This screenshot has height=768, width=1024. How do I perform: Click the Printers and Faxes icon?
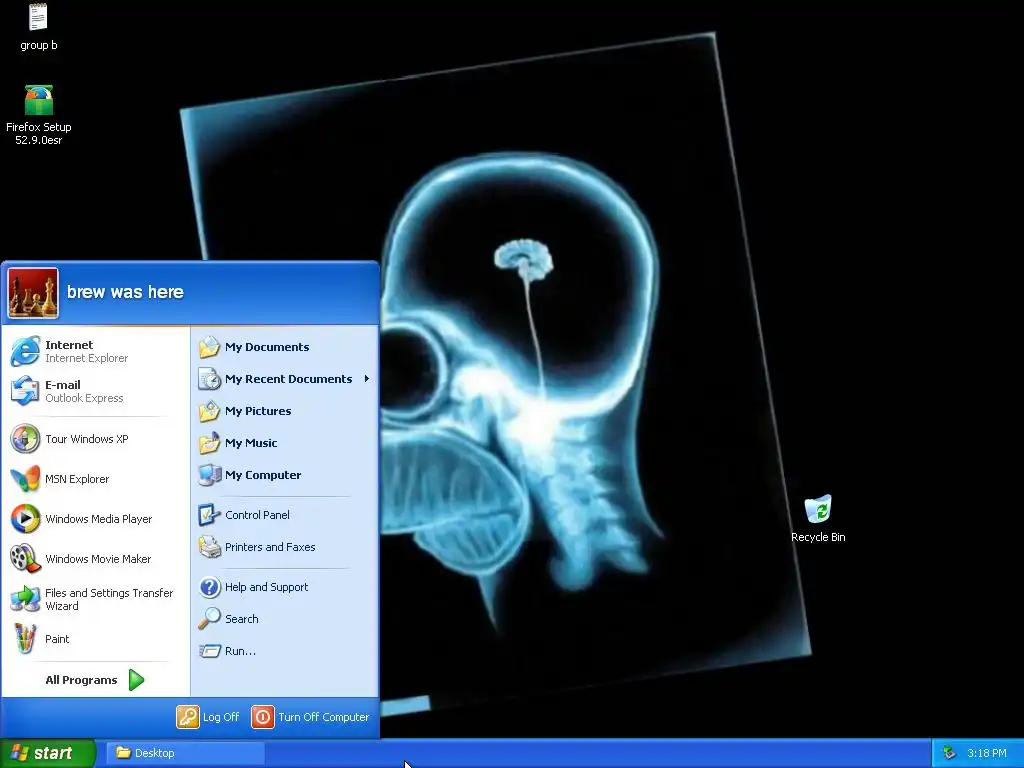[210, 547]
